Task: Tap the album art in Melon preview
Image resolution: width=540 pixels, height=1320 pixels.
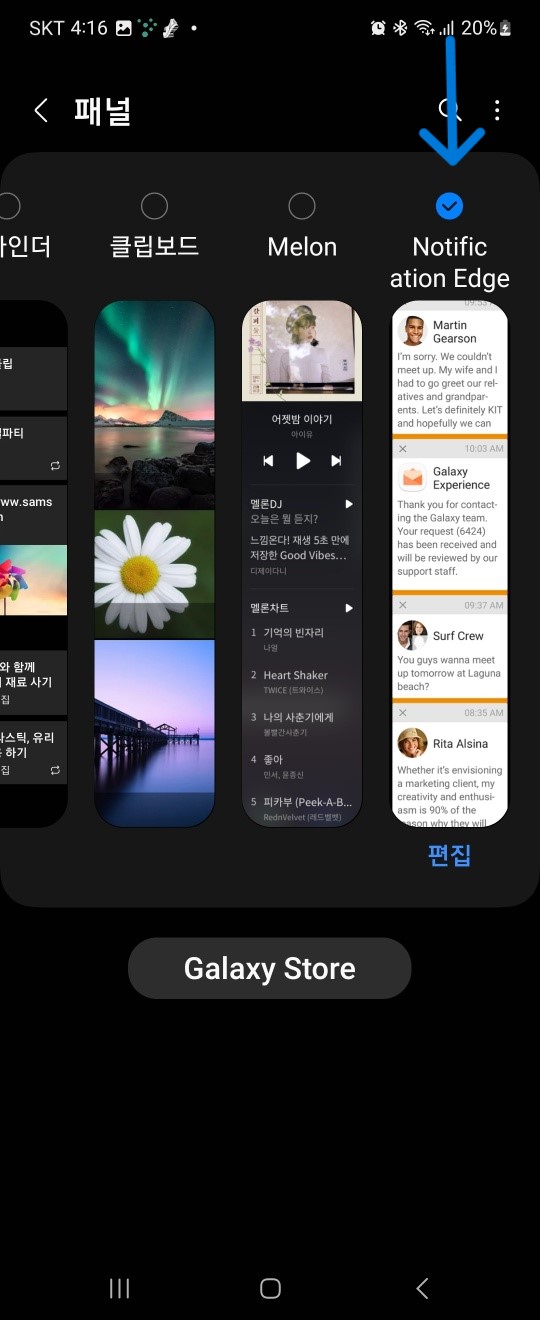Action: pos(302,349)
